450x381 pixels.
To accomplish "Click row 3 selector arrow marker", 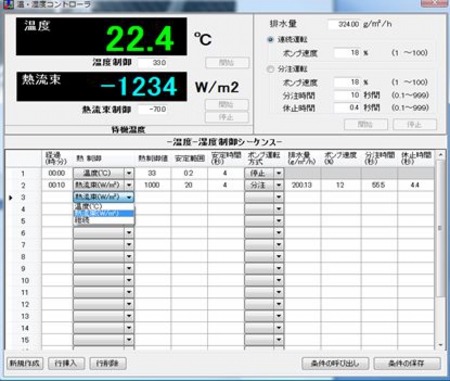I will click(x=11, y=198).
